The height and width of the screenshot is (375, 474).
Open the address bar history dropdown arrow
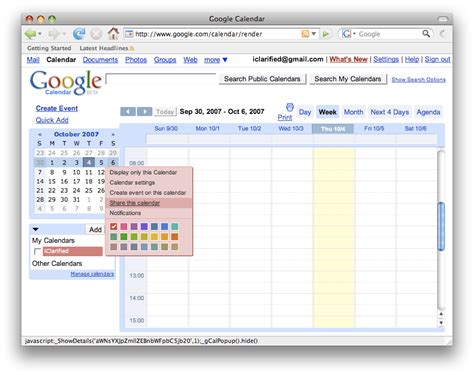314,34
